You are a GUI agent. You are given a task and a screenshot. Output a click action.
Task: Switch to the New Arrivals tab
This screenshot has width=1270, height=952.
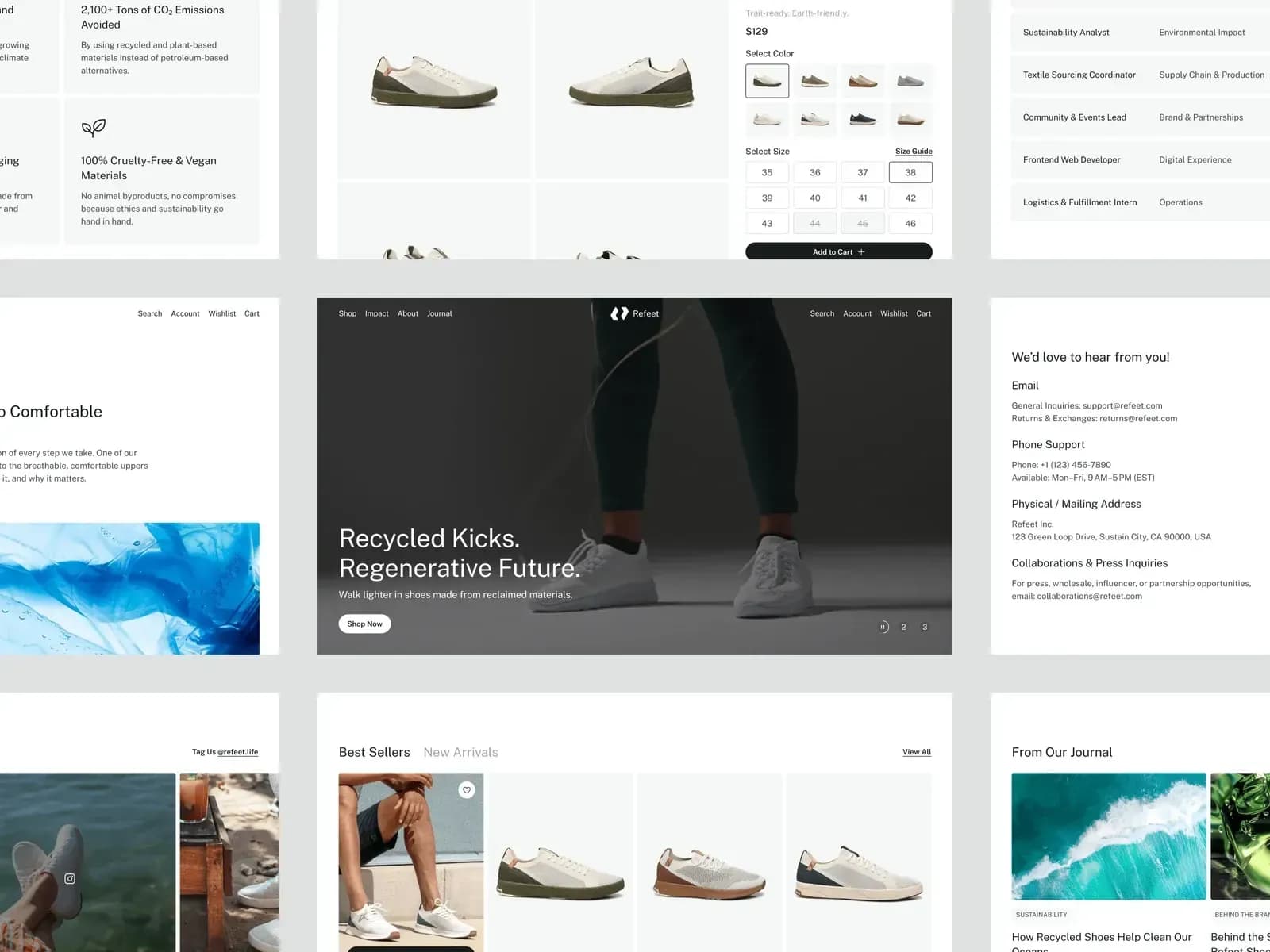tap(460, 752)
